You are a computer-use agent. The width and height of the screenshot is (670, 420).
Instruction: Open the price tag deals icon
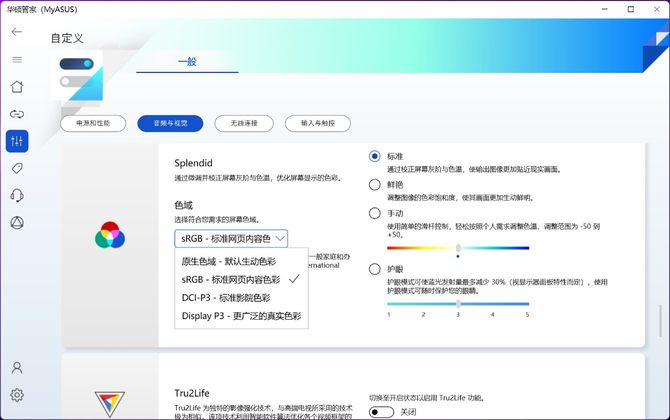(x=17, y=168)
